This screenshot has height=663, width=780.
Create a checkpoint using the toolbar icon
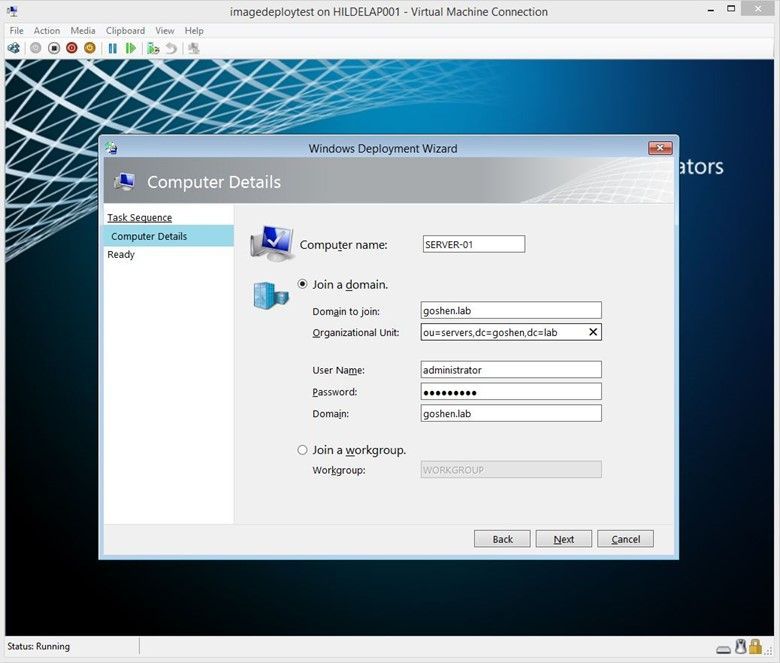(x=153, y=48)
